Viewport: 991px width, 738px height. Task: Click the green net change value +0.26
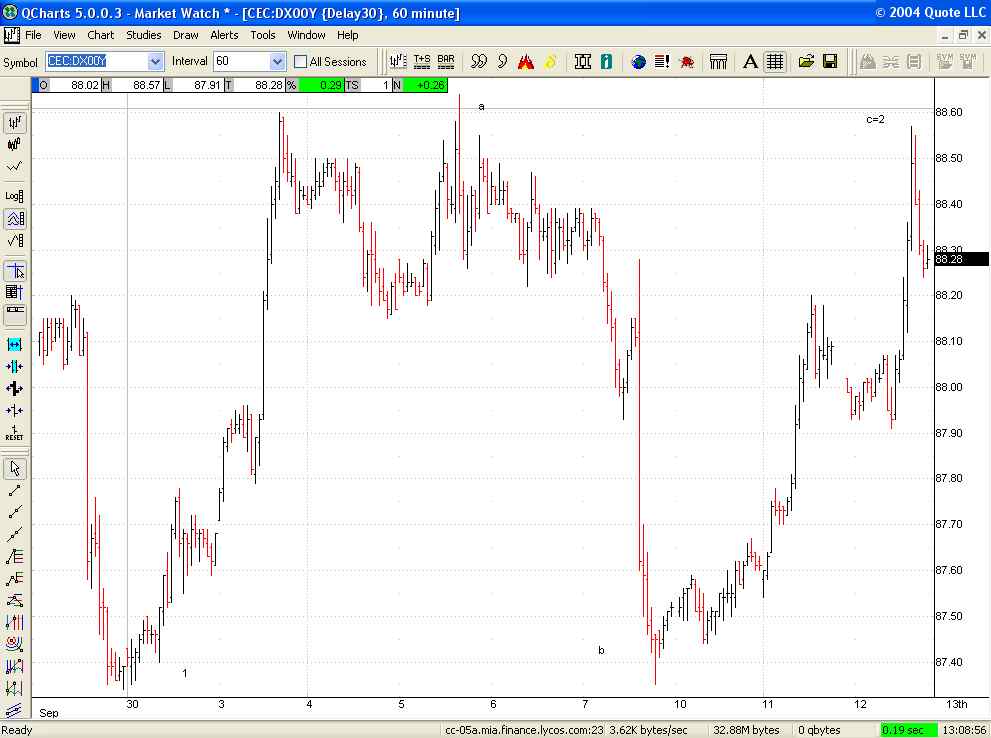pyautogui.click(x=425, y=85)
